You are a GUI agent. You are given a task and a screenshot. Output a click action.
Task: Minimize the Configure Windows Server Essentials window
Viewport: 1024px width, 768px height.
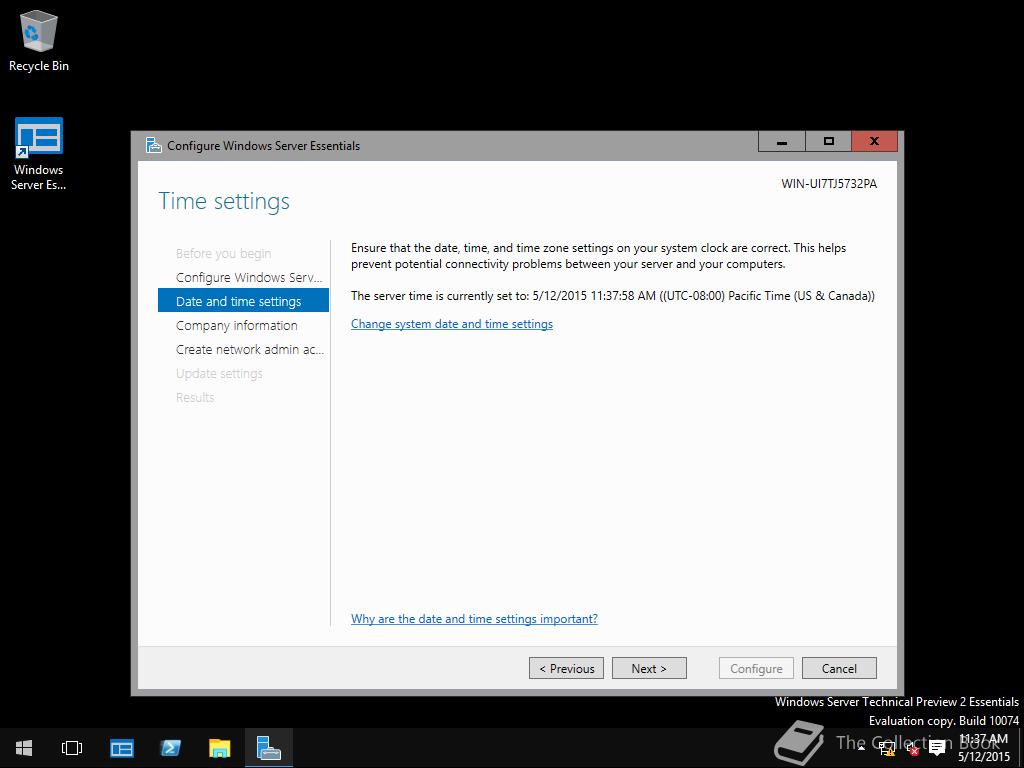coord(782,142)
